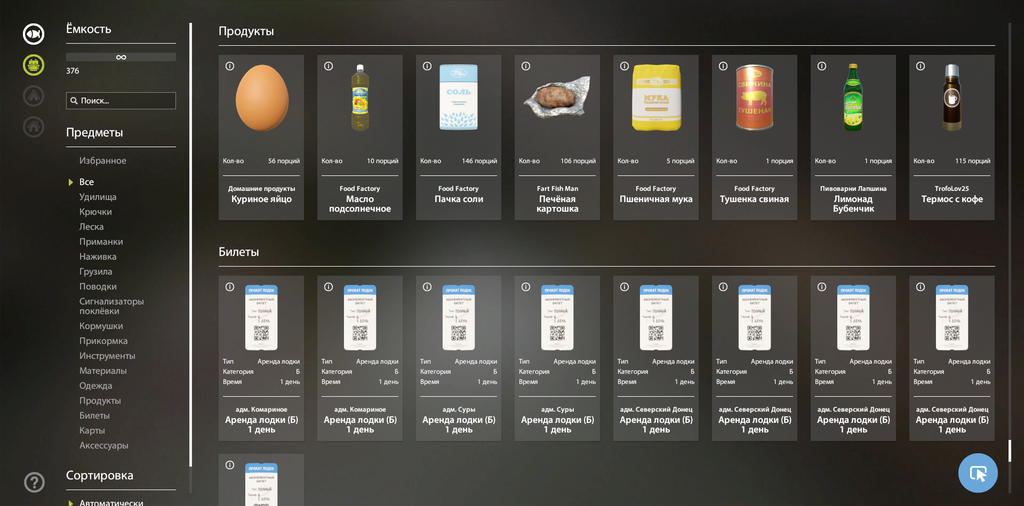Filter by Одежда category
The image size is (1024, 506).
(x=96, y=386)
